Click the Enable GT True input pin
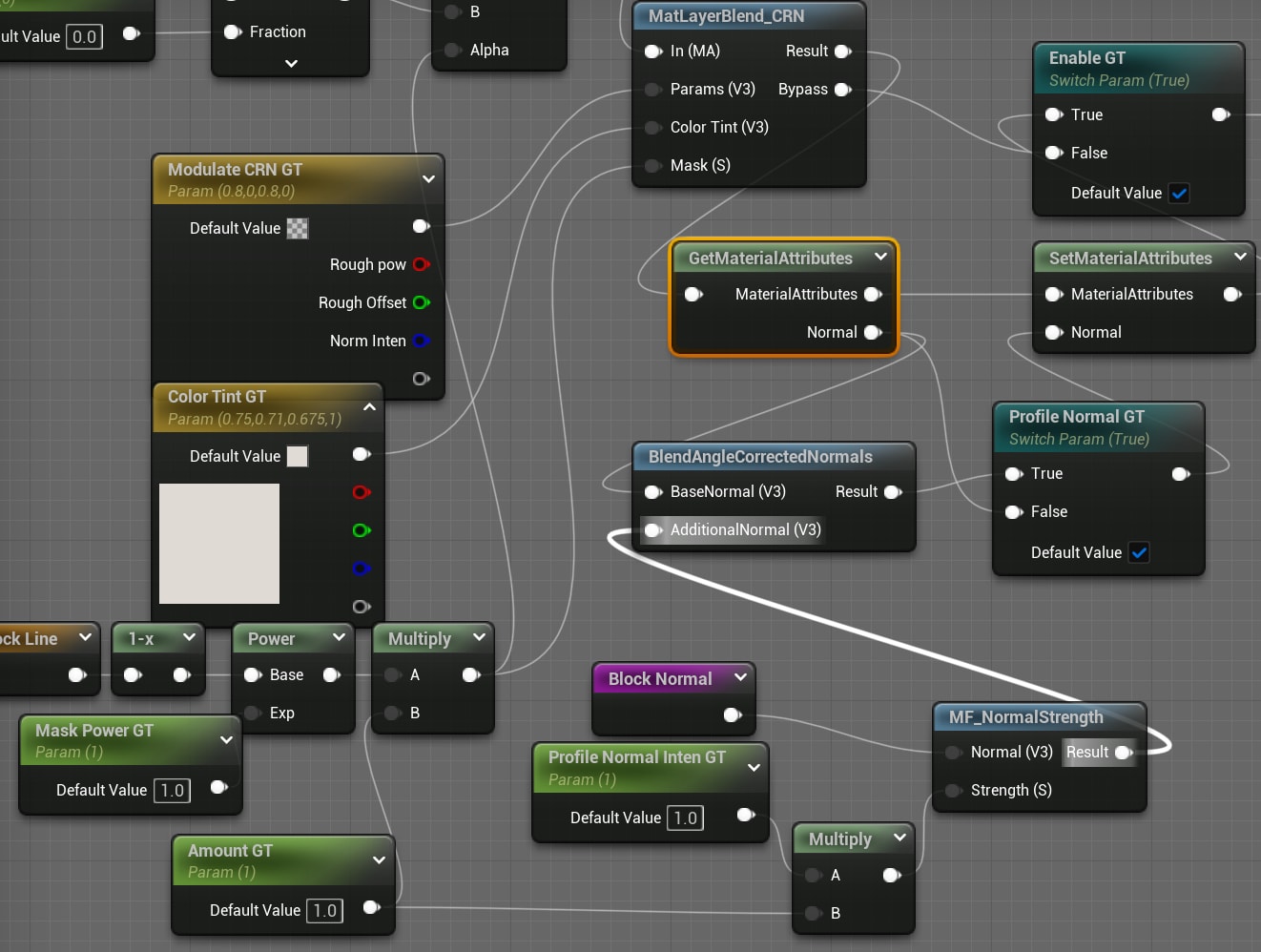Screen dimensions: 1261x952 point(1054,114)
